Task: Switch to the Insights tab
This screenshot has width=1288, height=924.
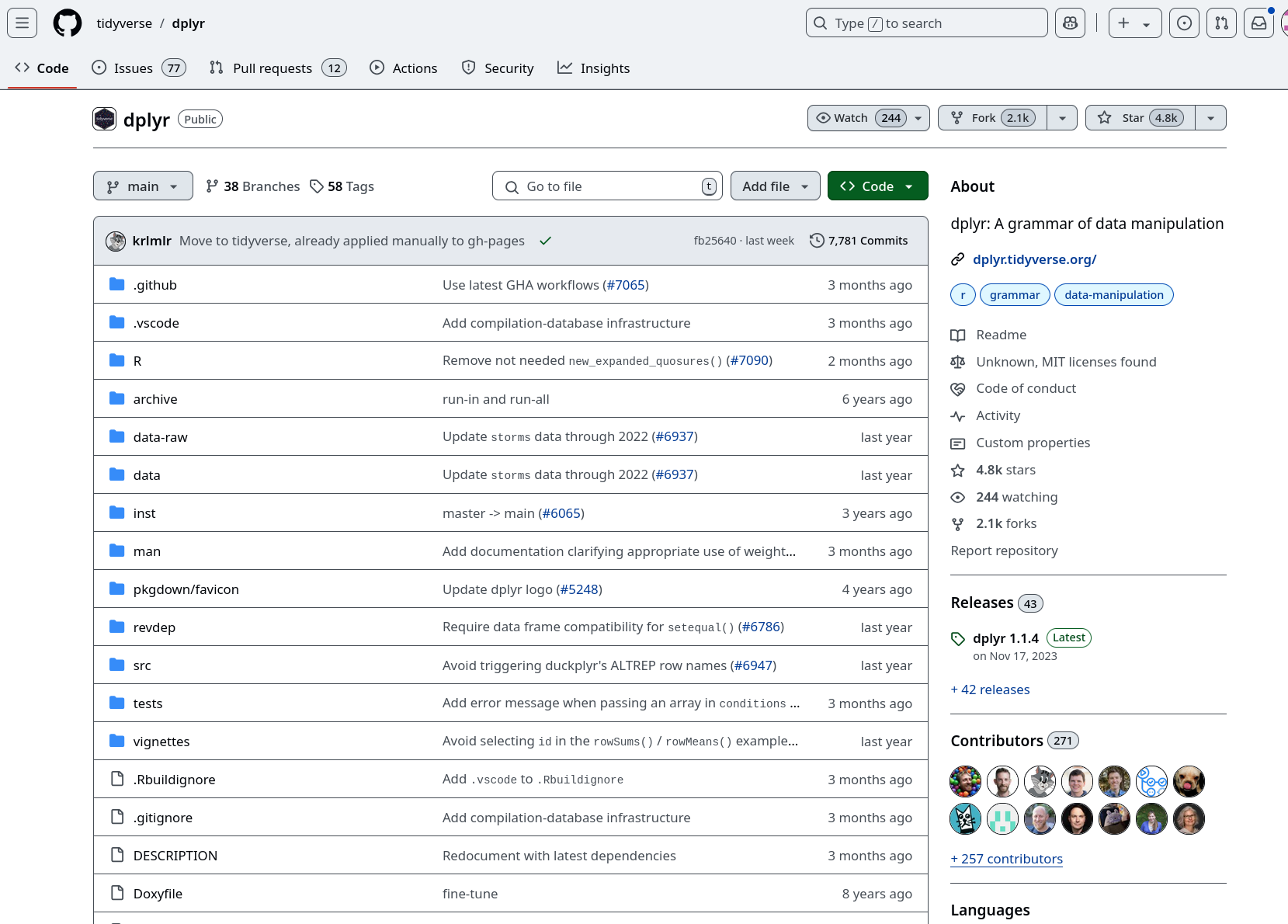Action: point(594,68)
